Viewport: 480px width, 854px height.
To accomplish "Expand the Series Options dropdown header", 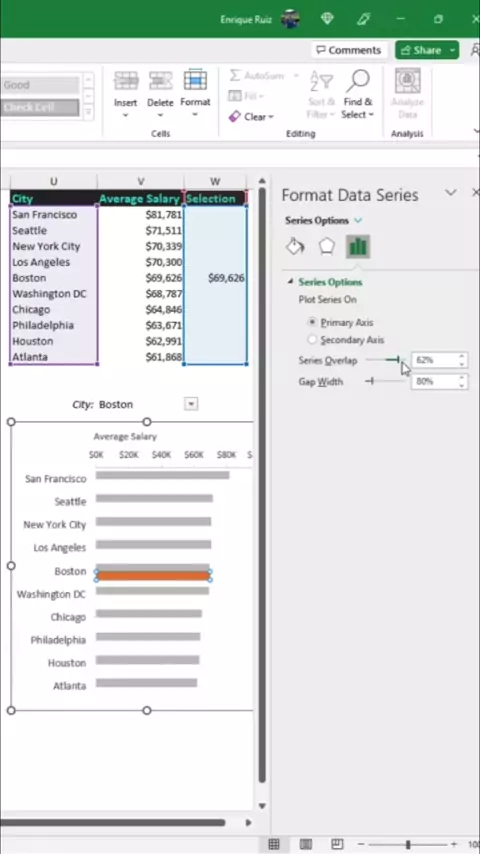I will [324, 221].
